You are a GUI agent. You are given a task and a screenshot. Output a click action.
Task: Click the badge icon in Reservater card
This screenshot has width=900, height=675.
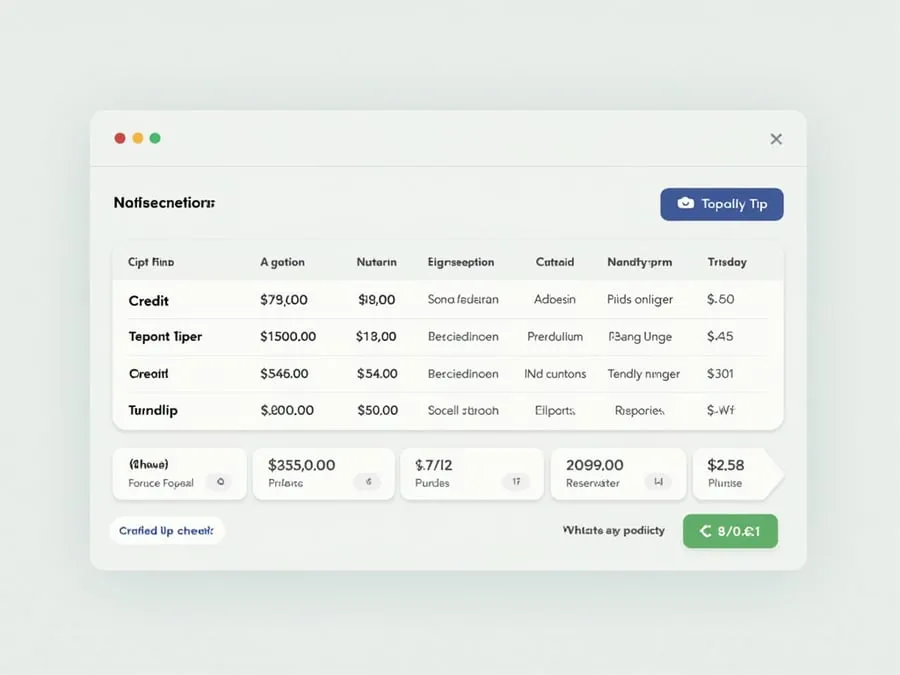pos(658,482)
